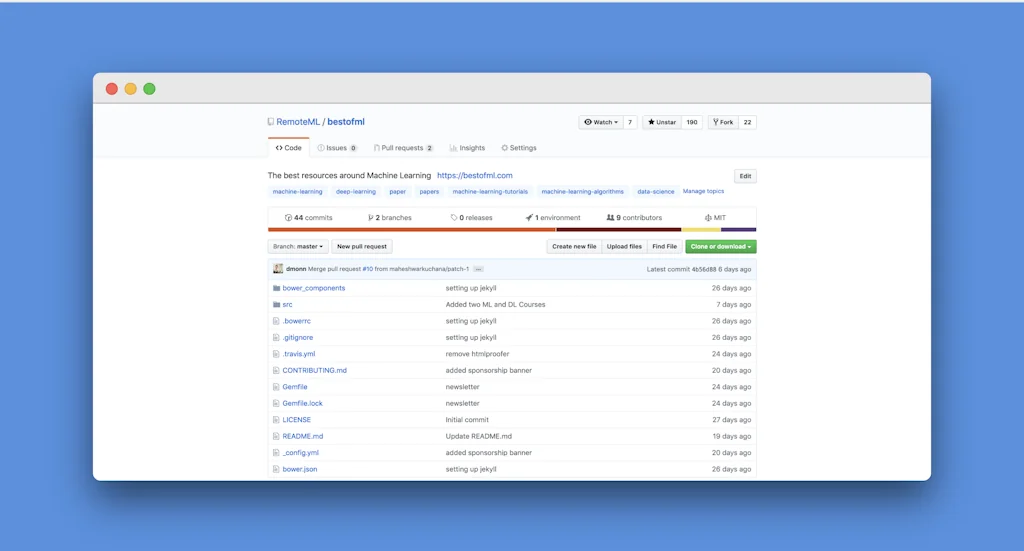Click the releases tag icon

[x=454, y=217]
